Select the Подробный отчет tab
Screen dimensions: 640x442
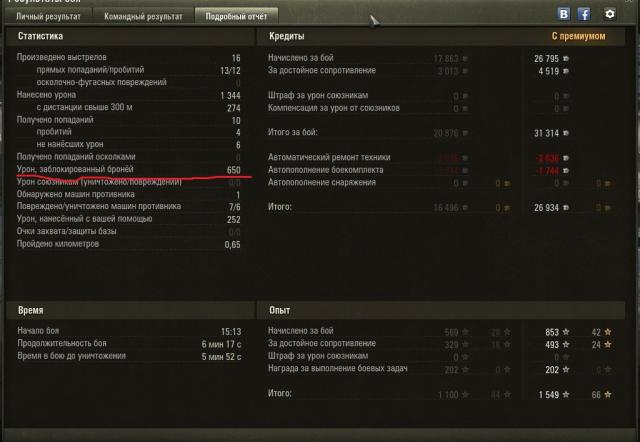click(236, 16)
